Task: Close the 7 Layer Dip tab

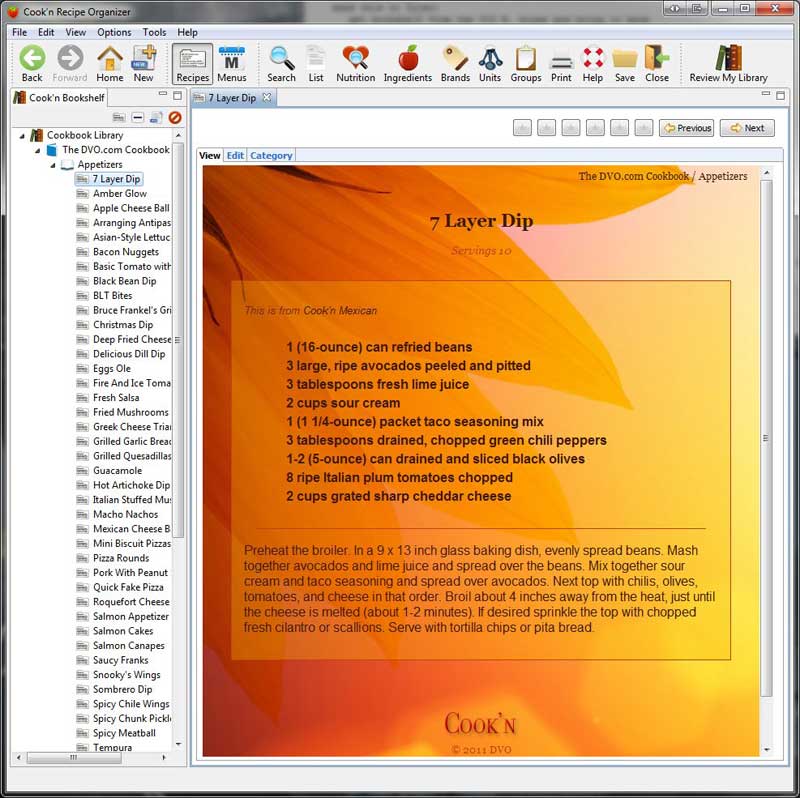Action: point(267,97)
